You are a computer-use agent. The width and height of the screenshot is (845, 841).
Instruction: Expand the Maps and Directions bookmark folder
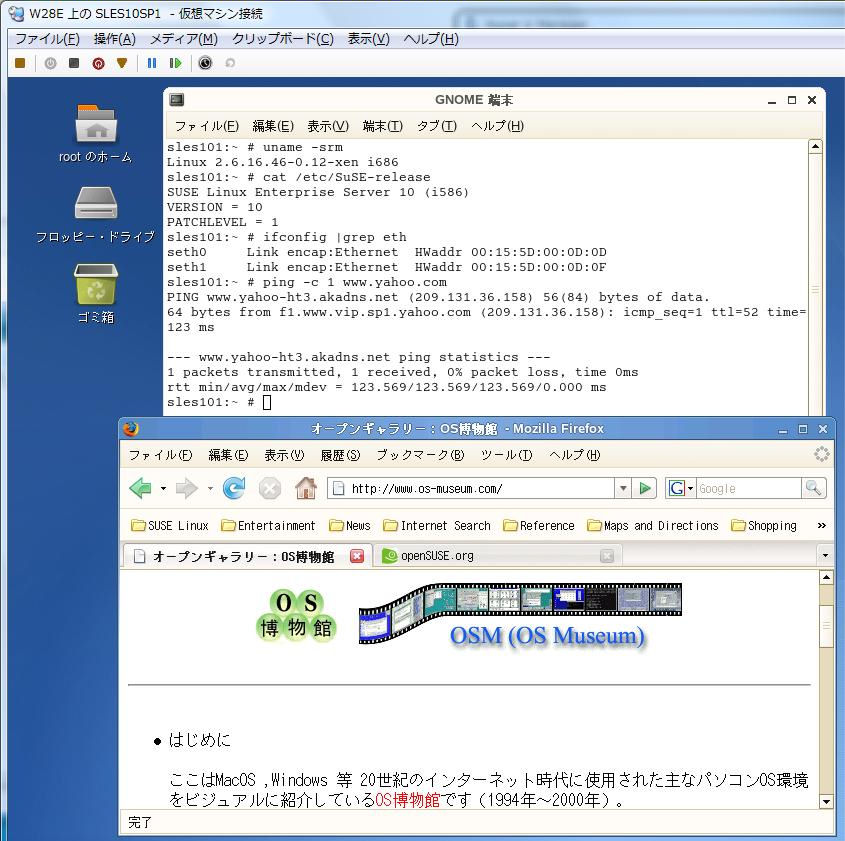tap(653, 525)
